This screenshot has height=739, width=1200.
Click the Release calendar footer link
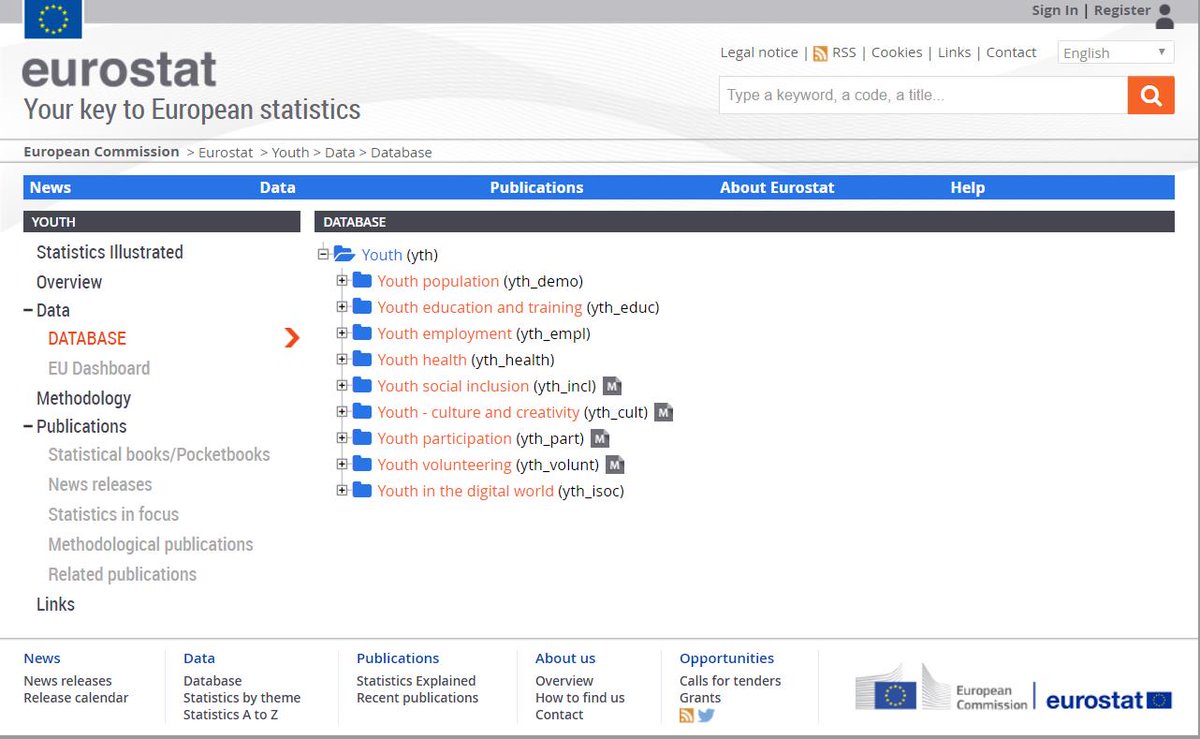point(76,698)
